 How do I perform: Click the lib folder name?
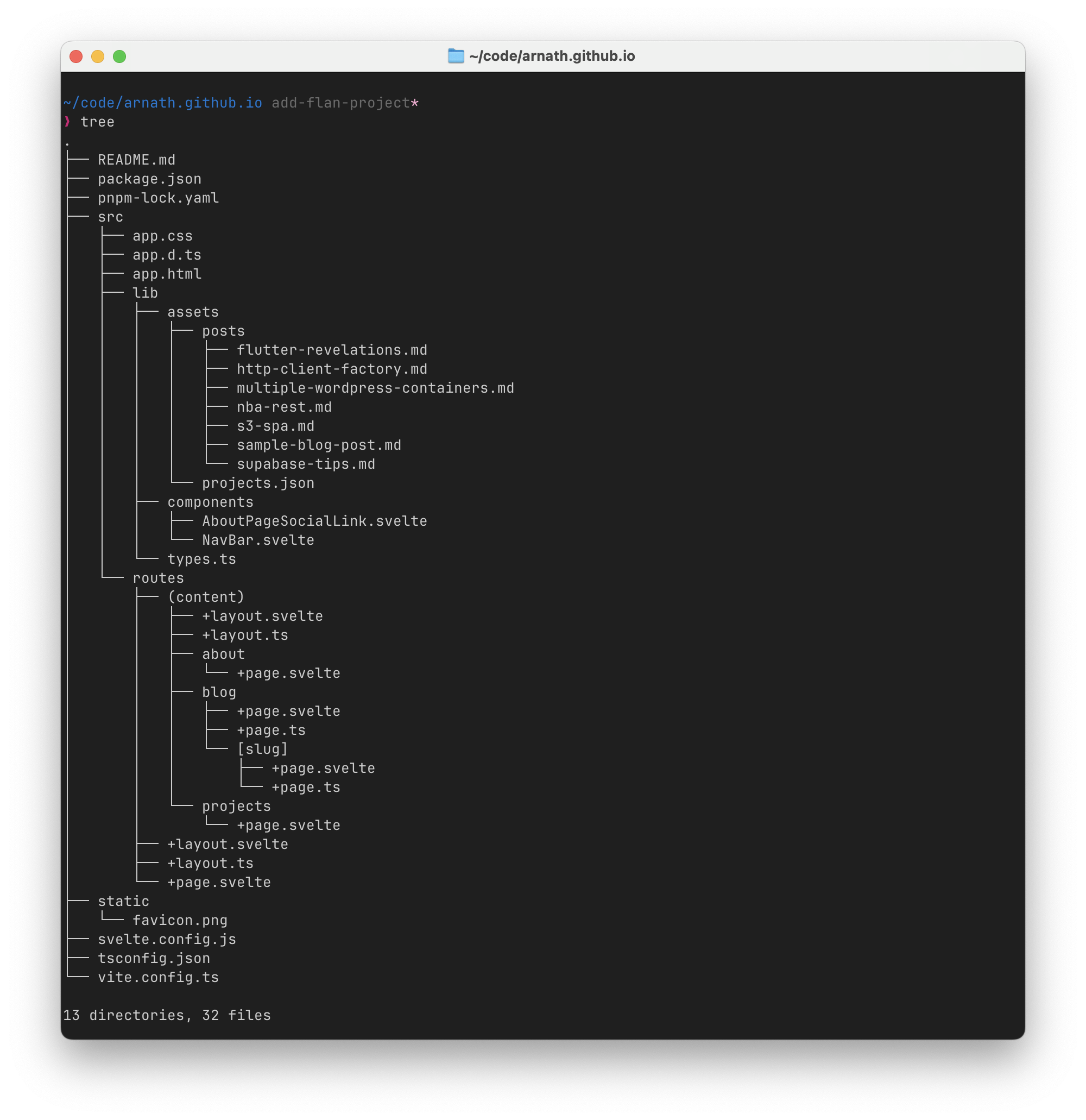pyautogui.click(x=145, y=293)
